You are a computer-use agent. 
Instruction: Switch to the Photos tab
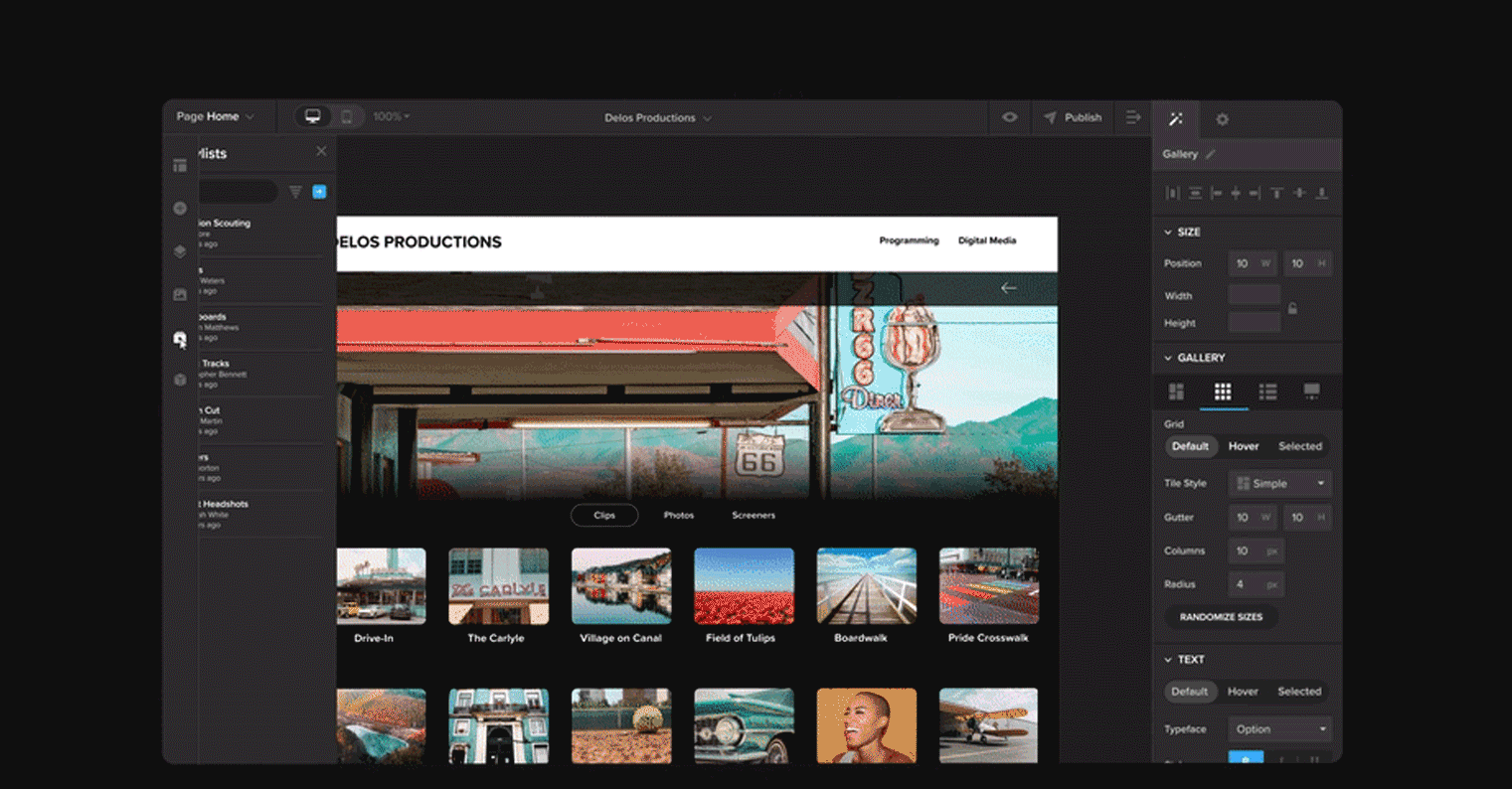[x=679, y=515]
